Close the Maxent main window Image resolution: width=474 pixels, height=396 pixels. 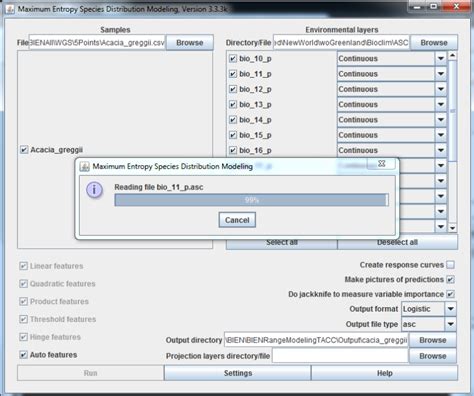(x=456, y=6)
